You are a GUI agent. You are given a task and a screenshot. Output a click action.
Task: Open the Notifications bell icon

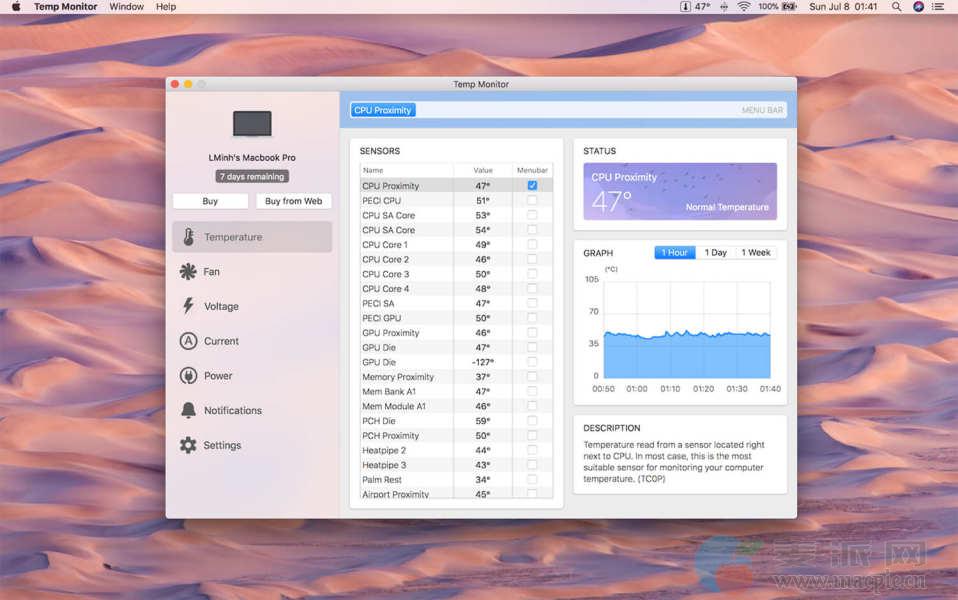tap(188, 411)
